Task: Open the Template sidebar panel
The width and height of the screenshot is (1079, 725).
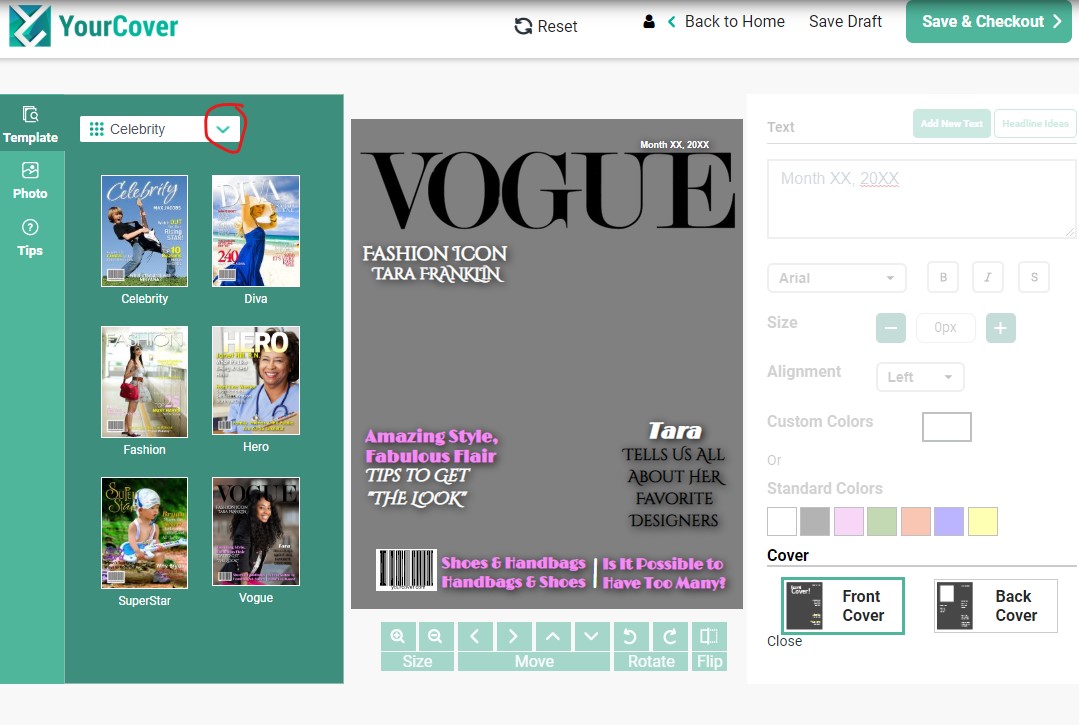Action: [x=30, y=125]
